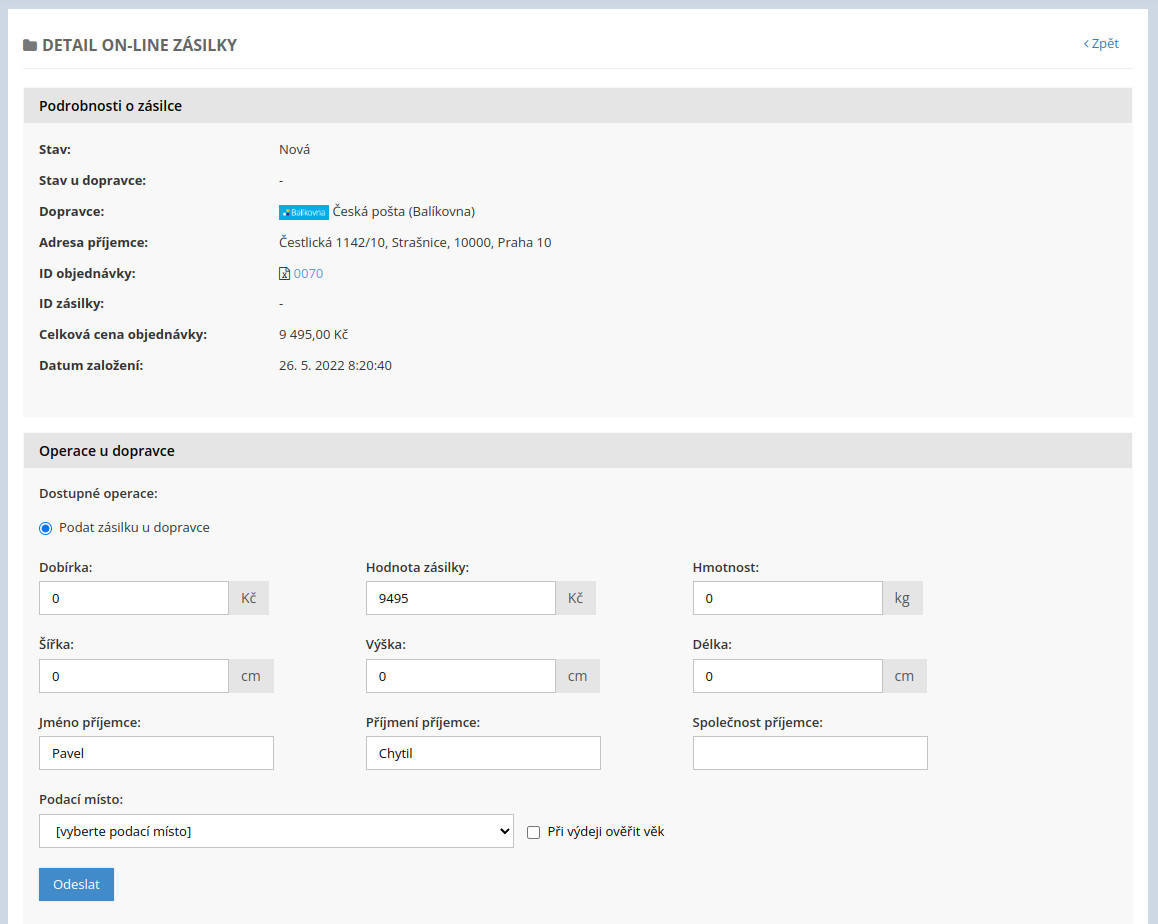Enable the Při výdeji ověřit věk checkbox

click(533, 832)
